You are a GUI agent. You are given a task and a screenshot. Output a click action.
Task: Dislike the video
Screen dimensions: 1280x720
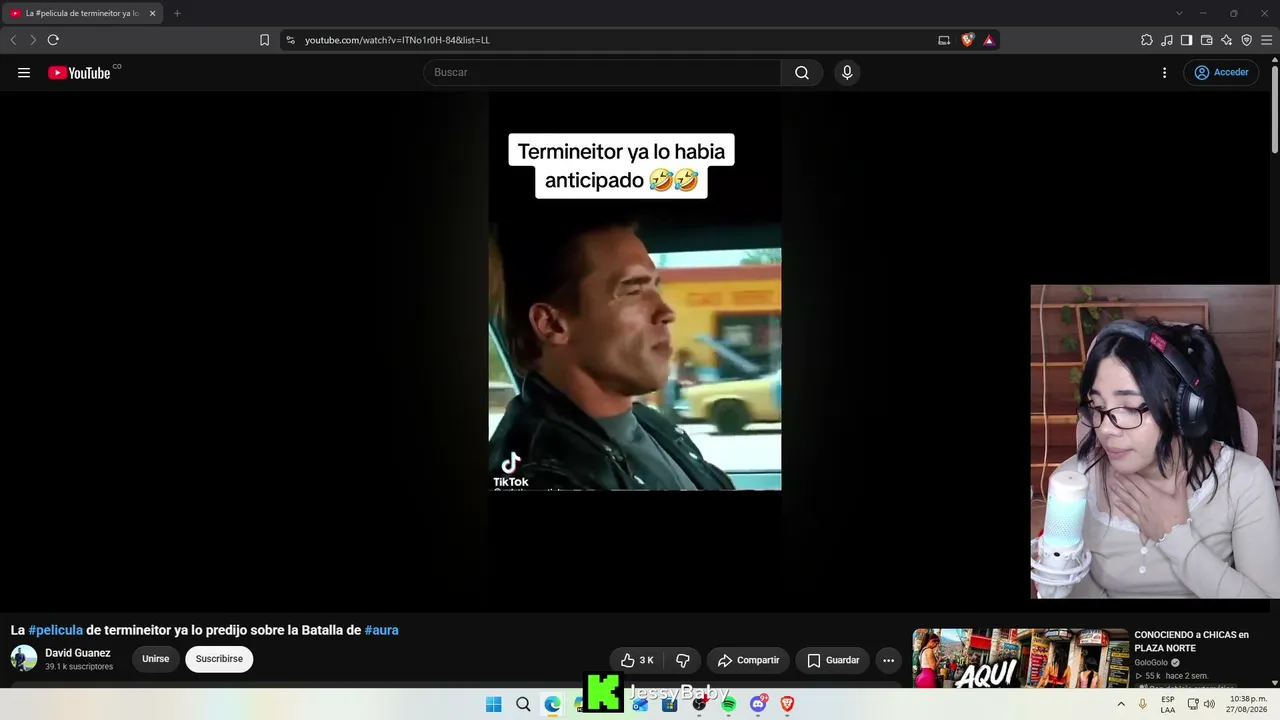tap(683, 660)
